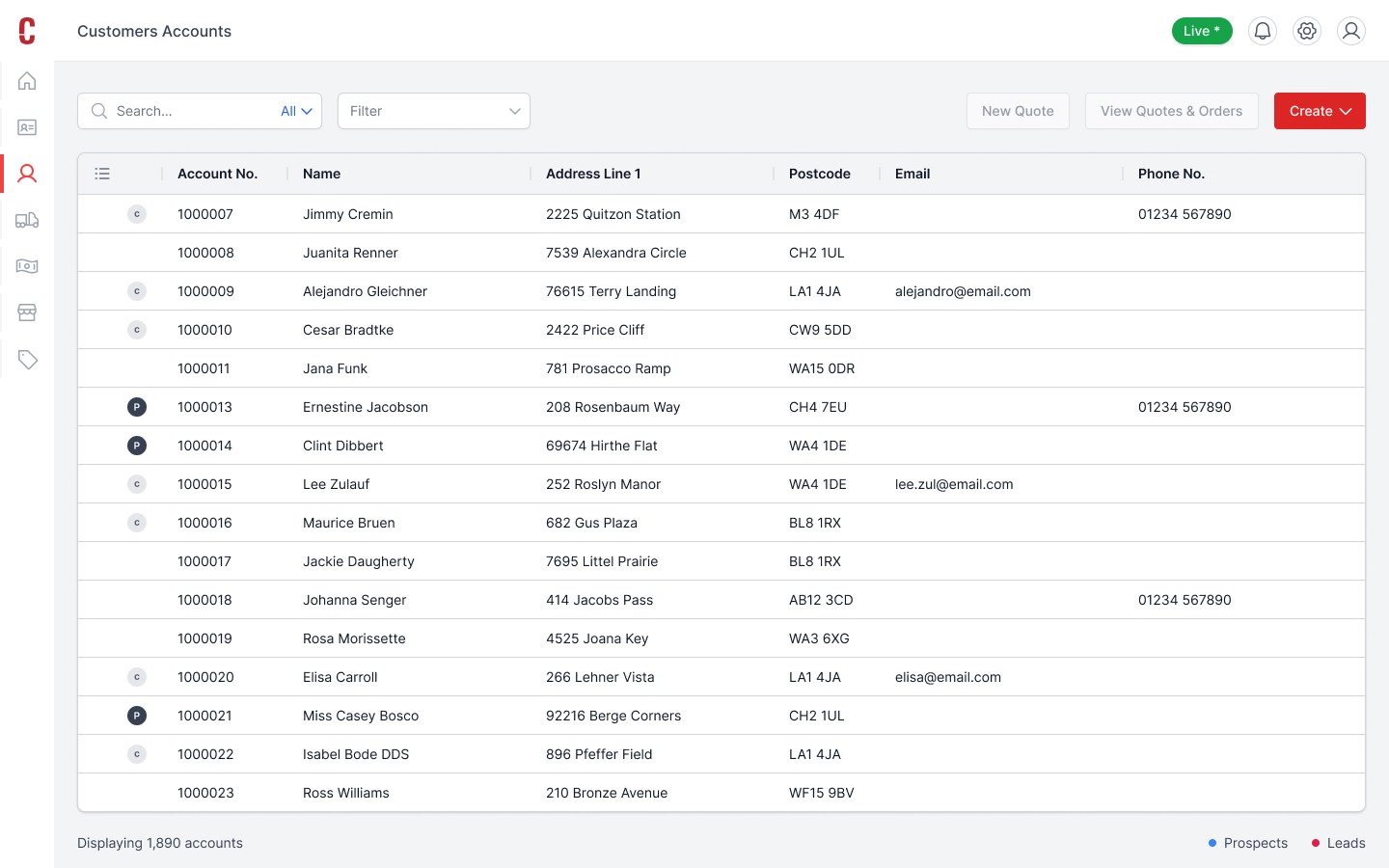Open the settings gear

(x=1307, y=31)
